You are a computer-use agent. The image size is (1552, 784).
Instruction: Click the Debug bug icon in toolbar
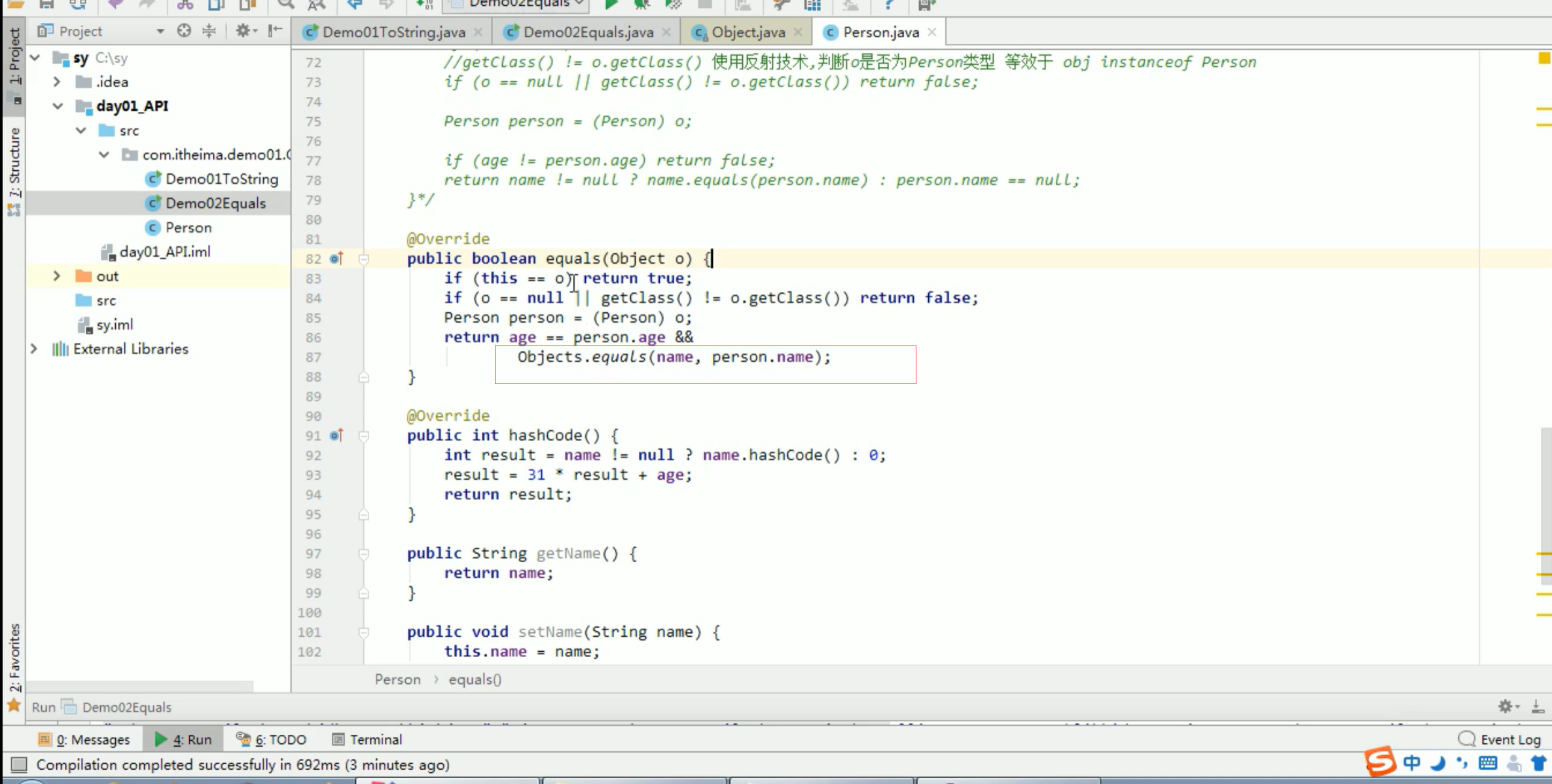641,5
